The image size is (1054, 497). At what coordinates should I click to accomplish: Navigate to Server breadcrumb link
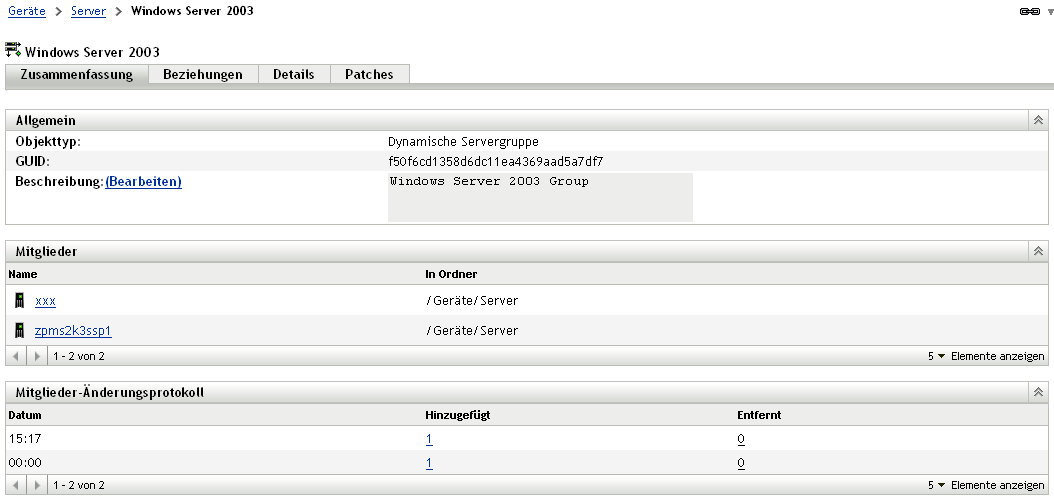pos(89,11)
